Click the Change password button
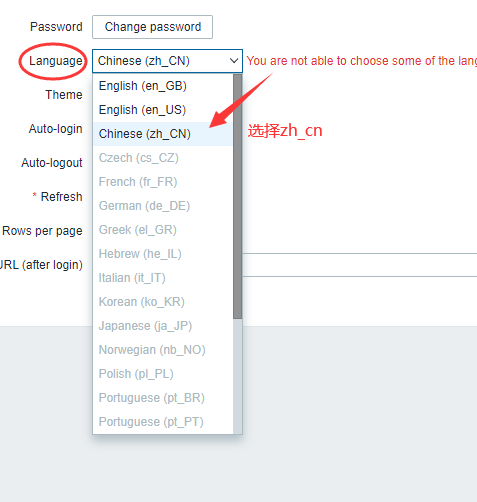This screenshot has width=477, height=502. click(x=152, y=27)
